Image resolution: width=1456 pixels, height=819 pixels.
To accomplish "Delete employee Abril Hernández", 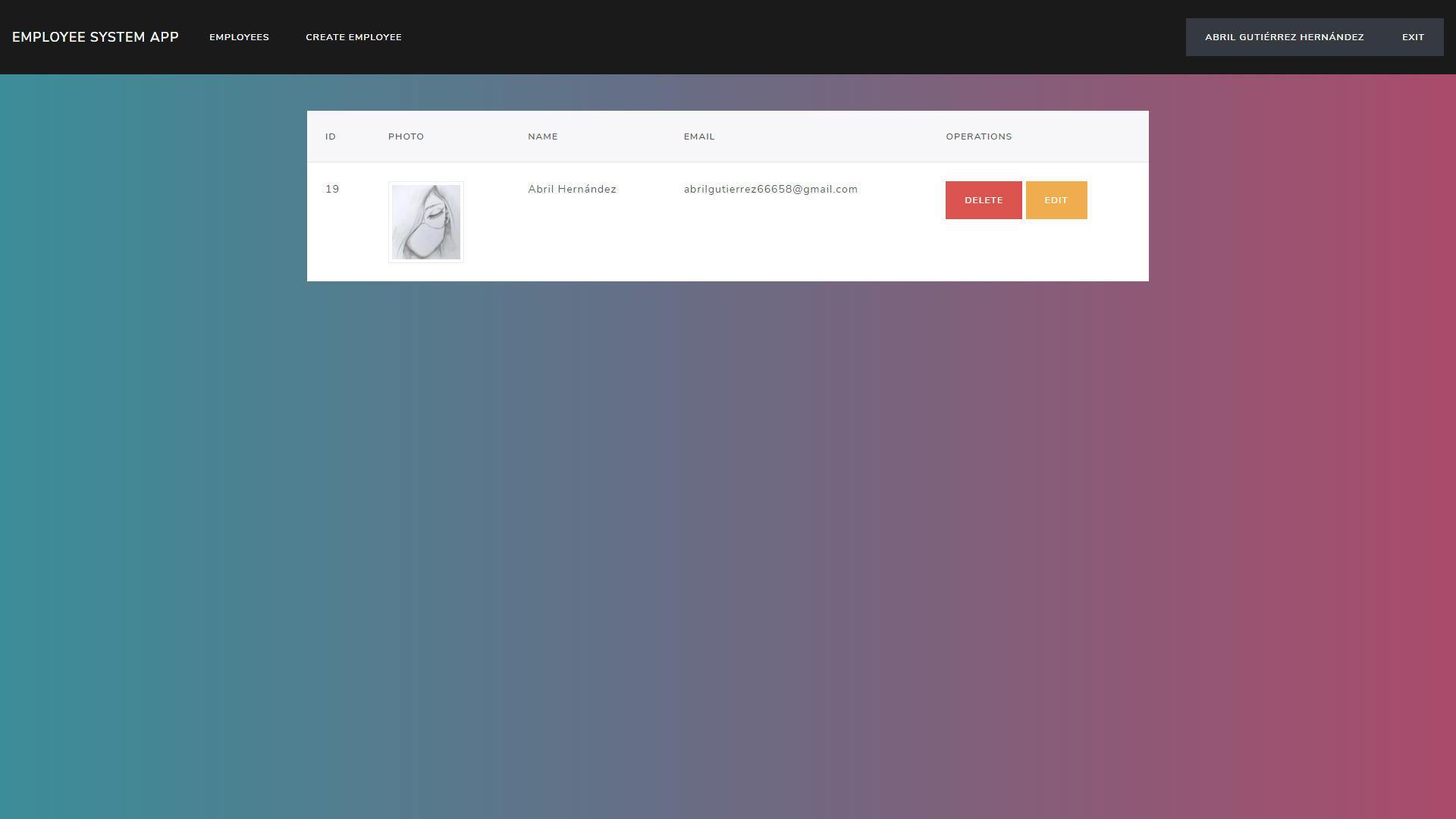I will 984,200.
